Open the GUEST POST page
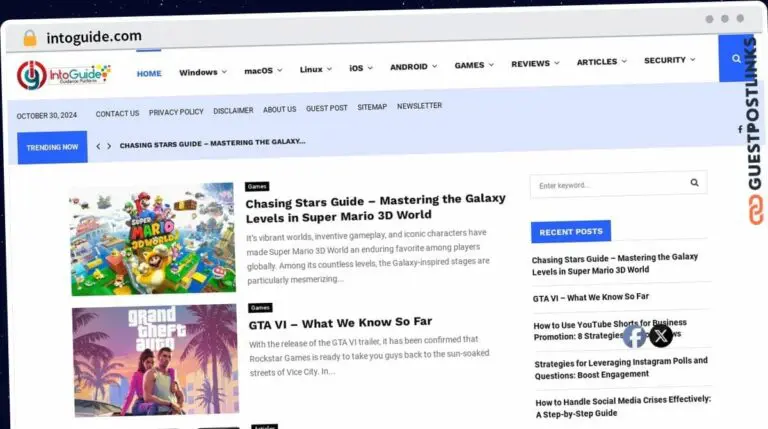Viewport: 768px width, 429px height. pyautogui.click(x=326, y=108)
